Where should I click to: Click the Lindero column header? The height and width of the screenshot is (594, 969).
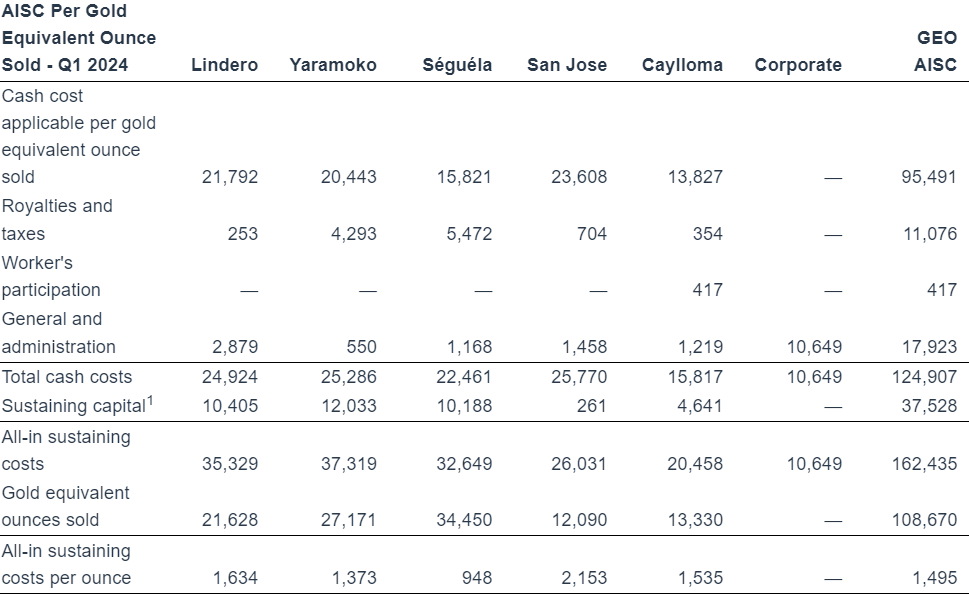[224, 65]
